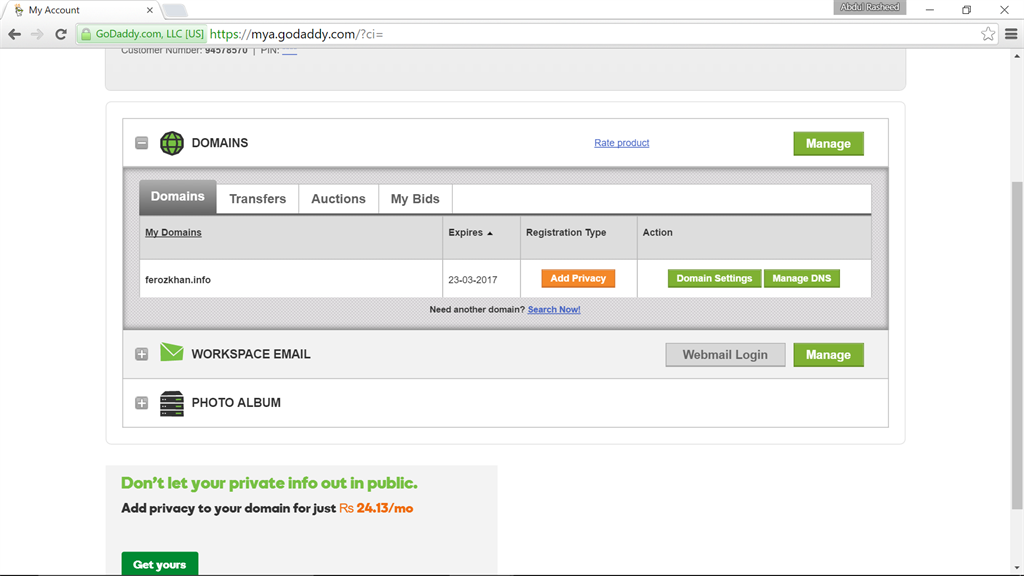Click the green padlock security icon
The width and height of the screenshot is (1024, 576).
pos(86,34)
